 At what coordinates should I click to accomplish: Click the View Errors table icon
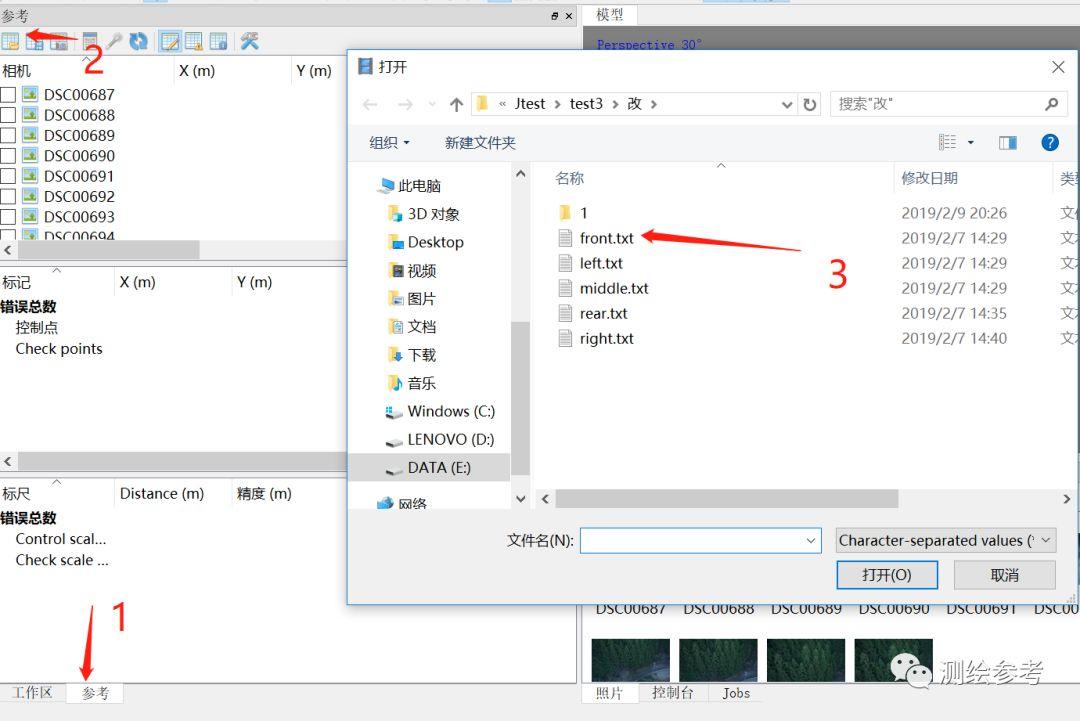coord(218,40)
